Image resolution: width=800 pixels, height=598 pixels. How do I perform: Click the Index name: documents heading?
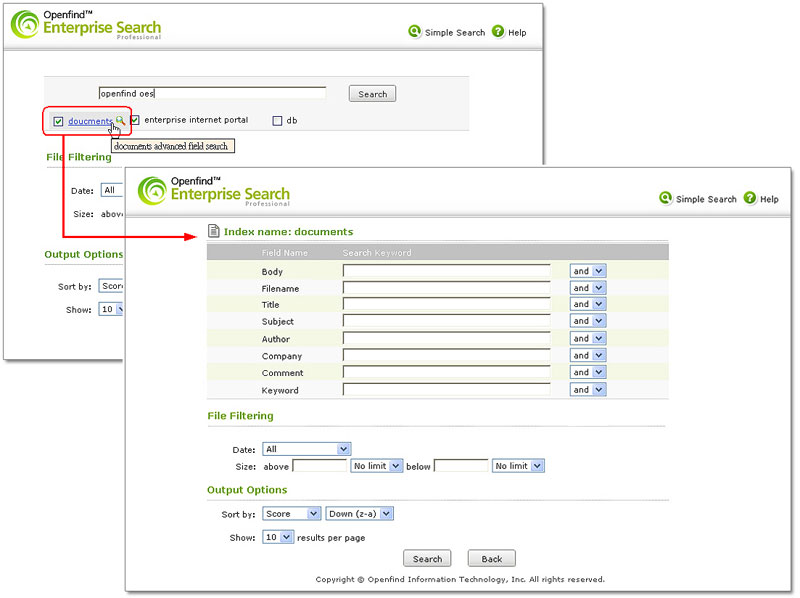(288, 232)
